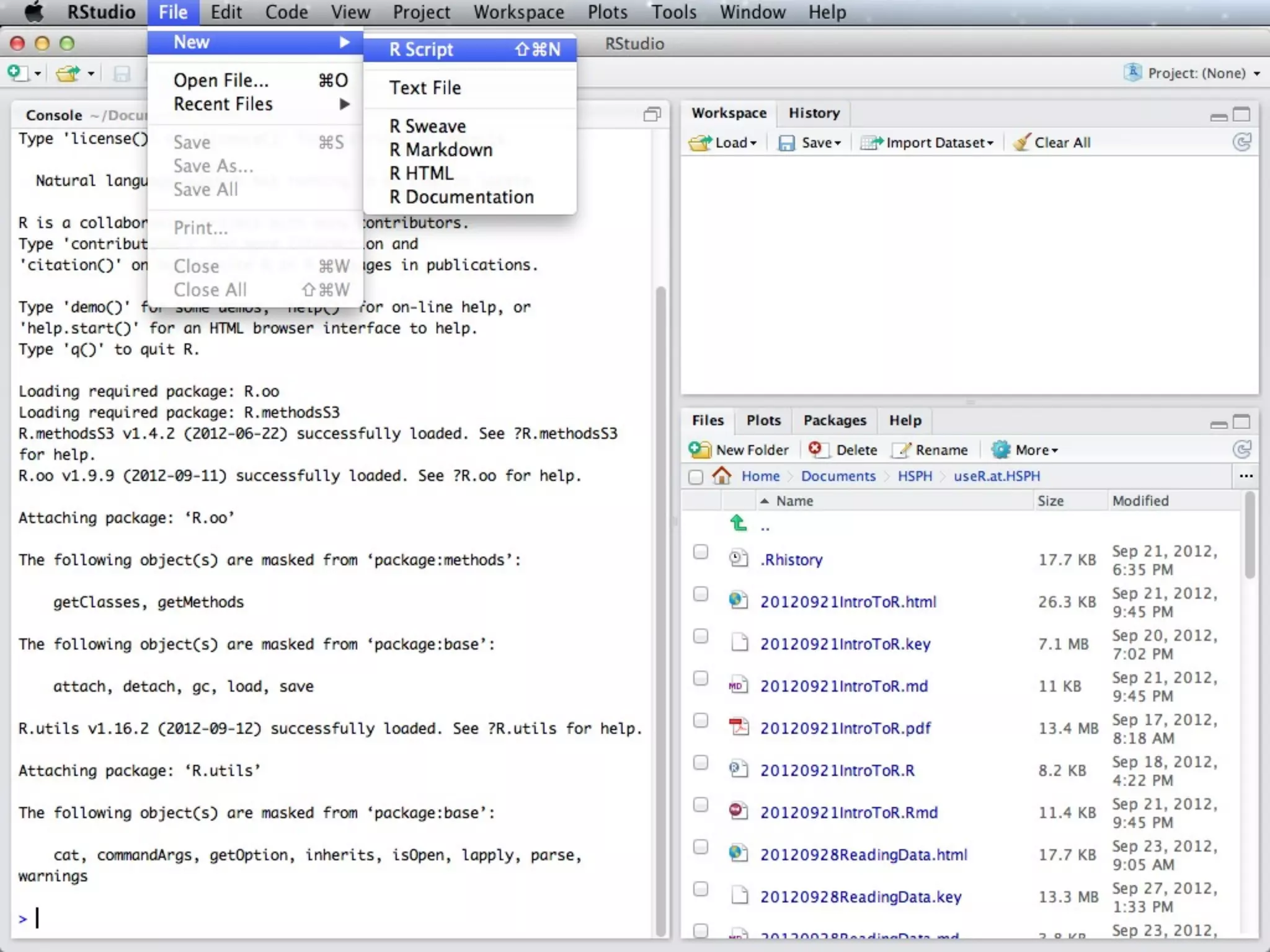Viewport: 1270px width, 952px height.
Task: Sort files by Size column header
Action: pyautogui.click(x=1070, y=501)
